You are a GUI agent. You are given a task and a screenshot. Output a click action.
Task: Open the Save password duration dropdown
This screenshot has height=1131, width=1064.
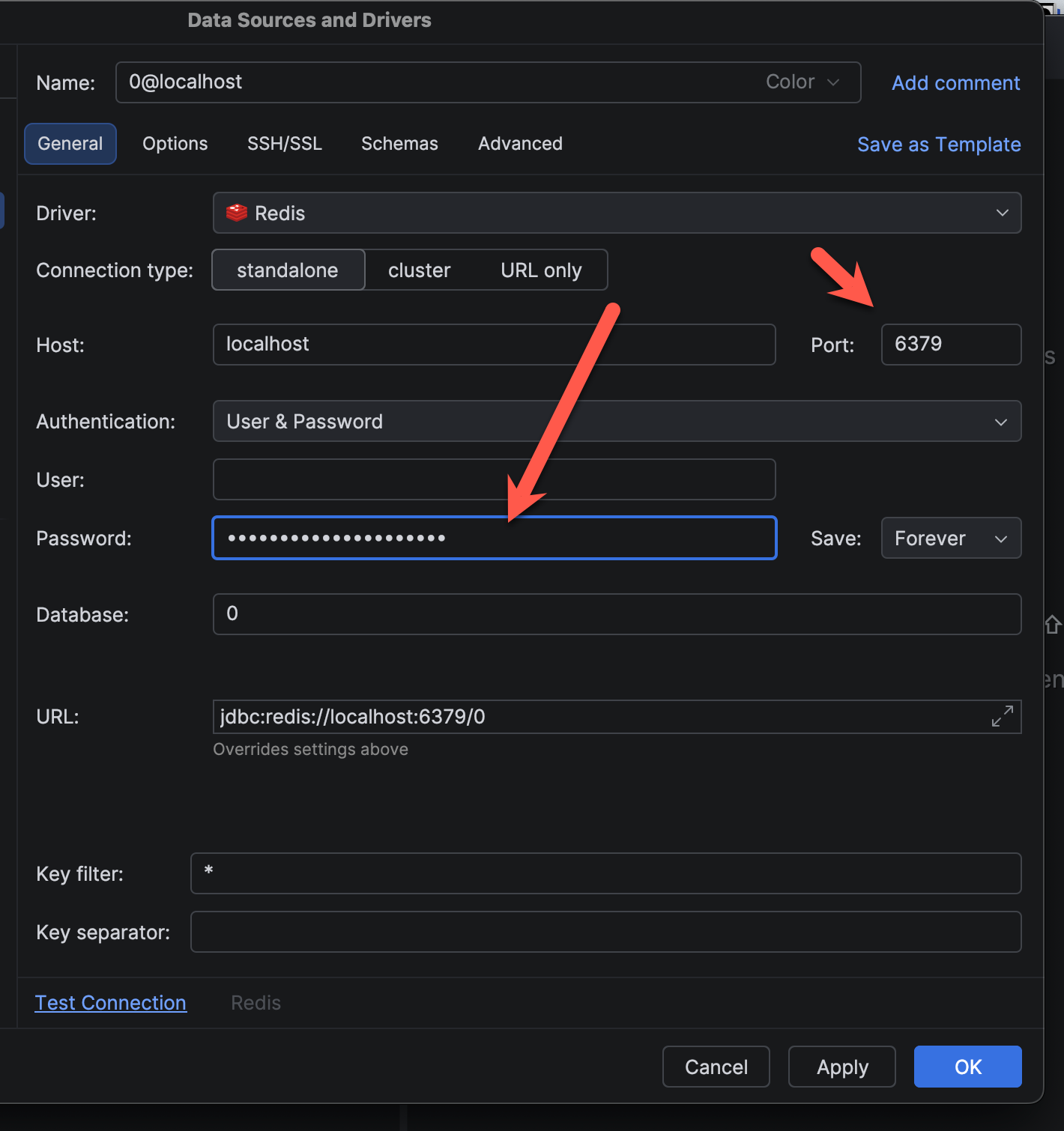tap(951, 538)
